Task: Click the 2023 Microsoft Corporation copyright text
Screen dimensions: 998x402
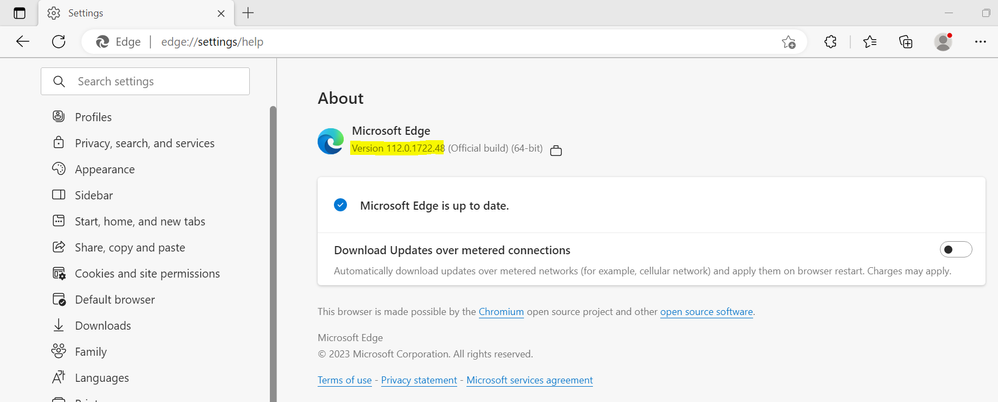Action: (x=425, y=354)
